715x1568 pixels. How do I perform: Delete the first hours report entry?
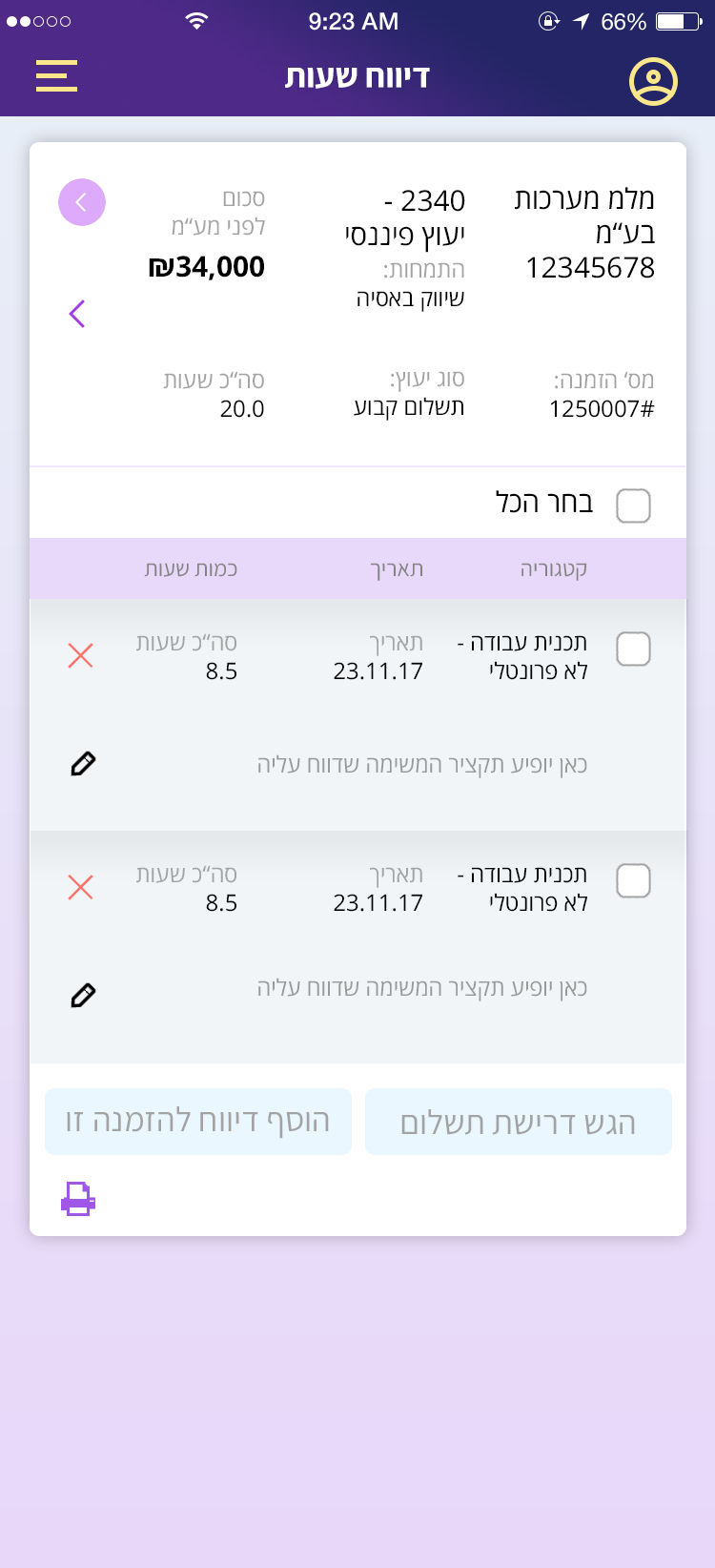pos(81,655)
